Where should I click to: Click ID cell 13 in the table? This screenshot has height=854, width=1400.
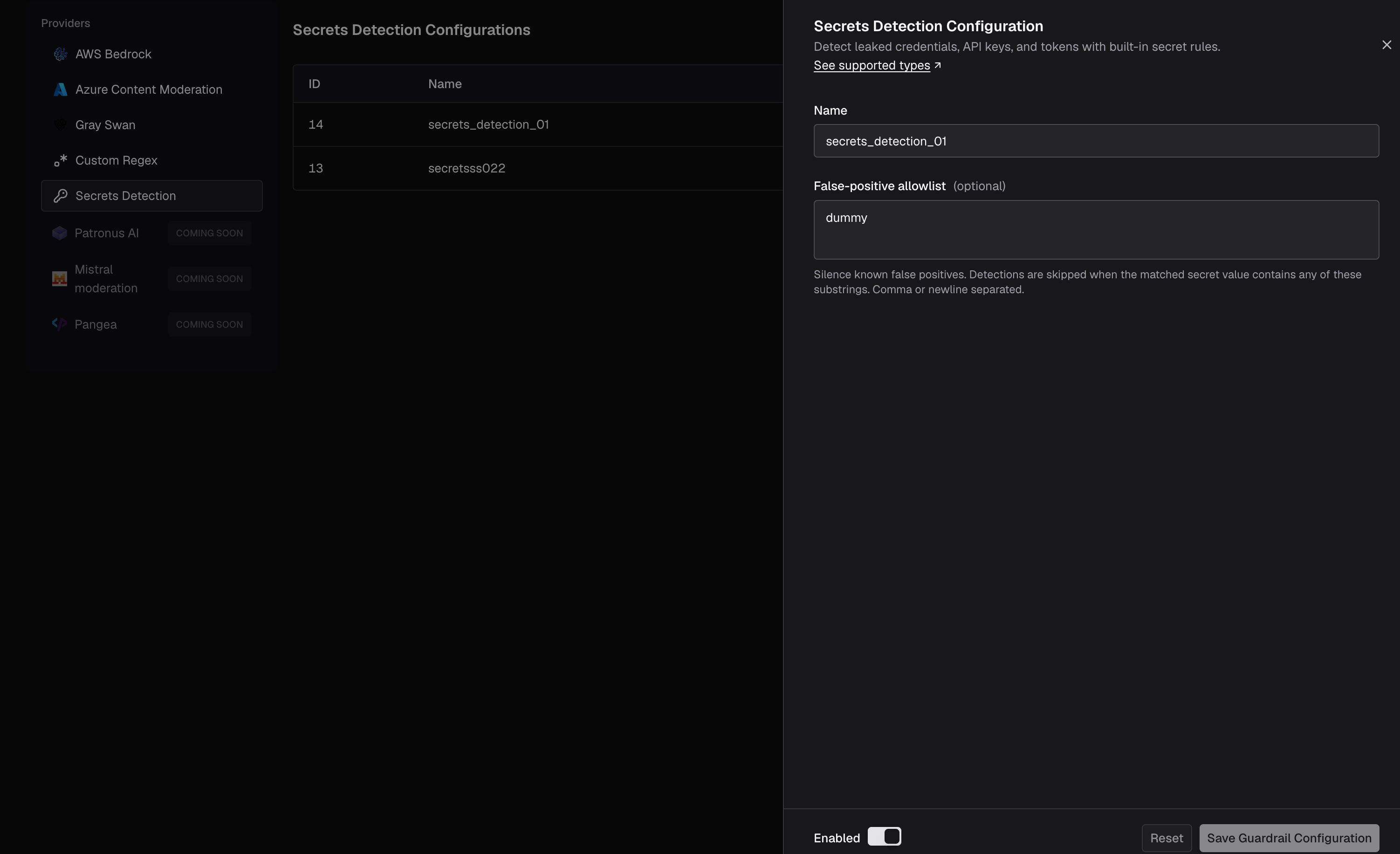[316, 168]
